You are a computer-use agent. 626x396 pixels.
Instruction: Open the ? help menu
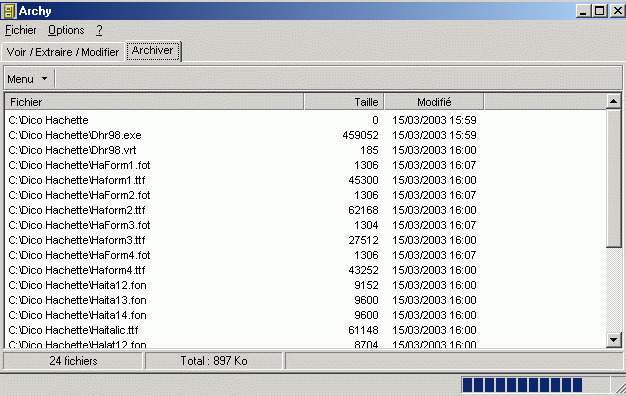pyautogui.click(x=99, y=30)
